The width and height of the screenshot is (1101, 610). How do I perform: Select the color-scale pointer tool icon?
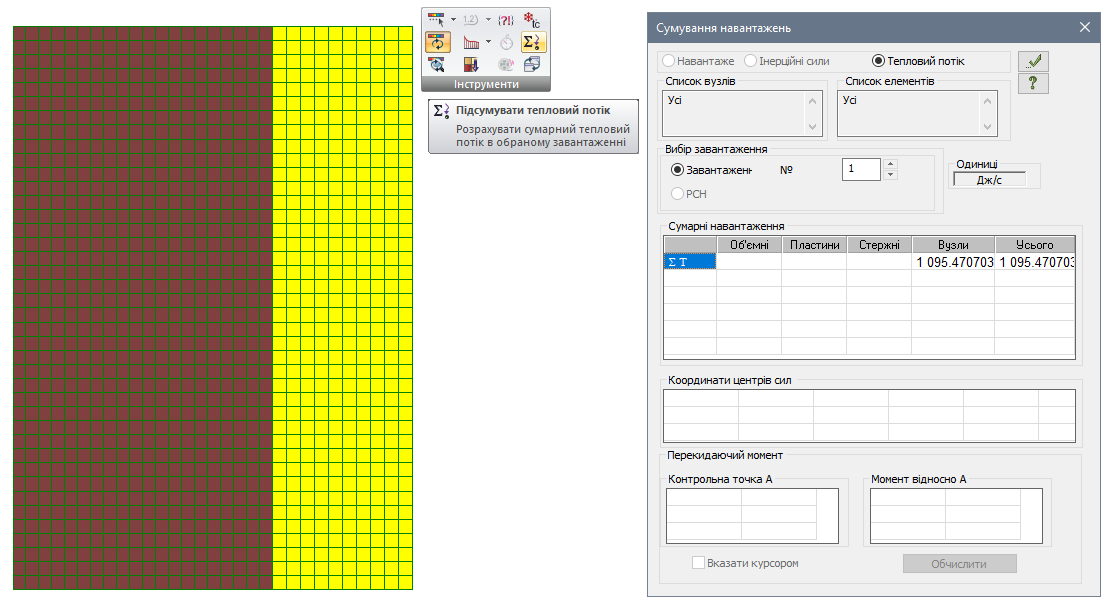point(435,19)
